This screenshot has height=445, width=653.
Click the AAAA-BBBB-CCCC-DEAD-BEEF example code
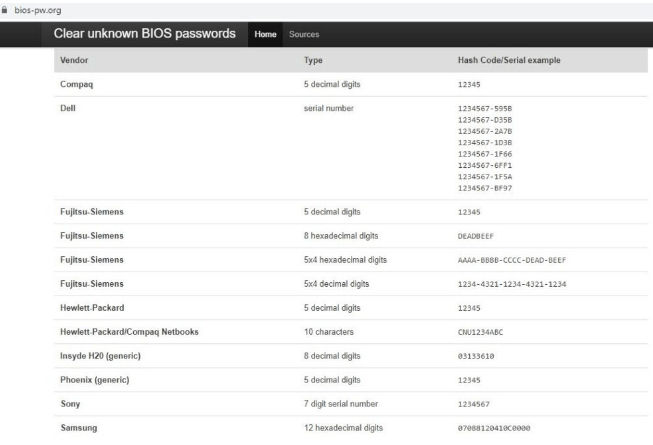511,260
